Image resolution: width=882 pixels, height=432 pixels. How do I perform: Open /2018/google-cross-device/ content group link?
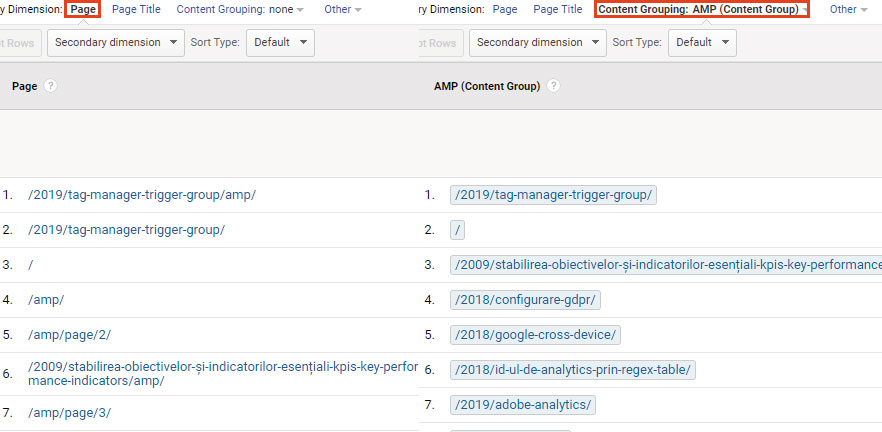pyautogui.click(x=535, y=335)
